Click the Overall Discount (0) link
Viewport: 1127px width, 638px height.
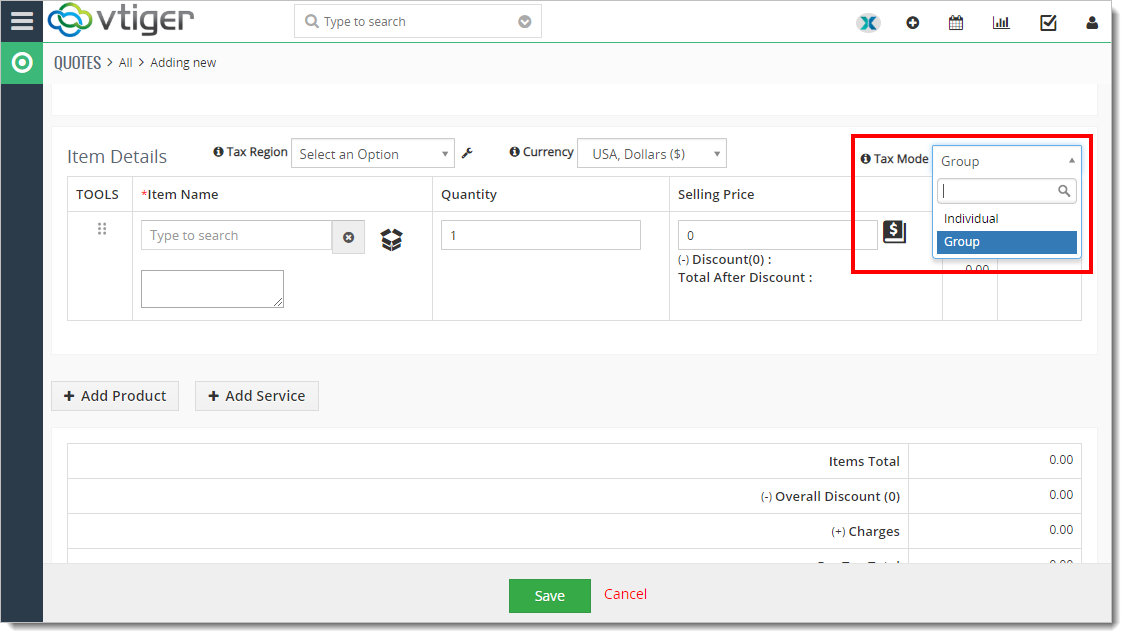(x=837, y=496)
